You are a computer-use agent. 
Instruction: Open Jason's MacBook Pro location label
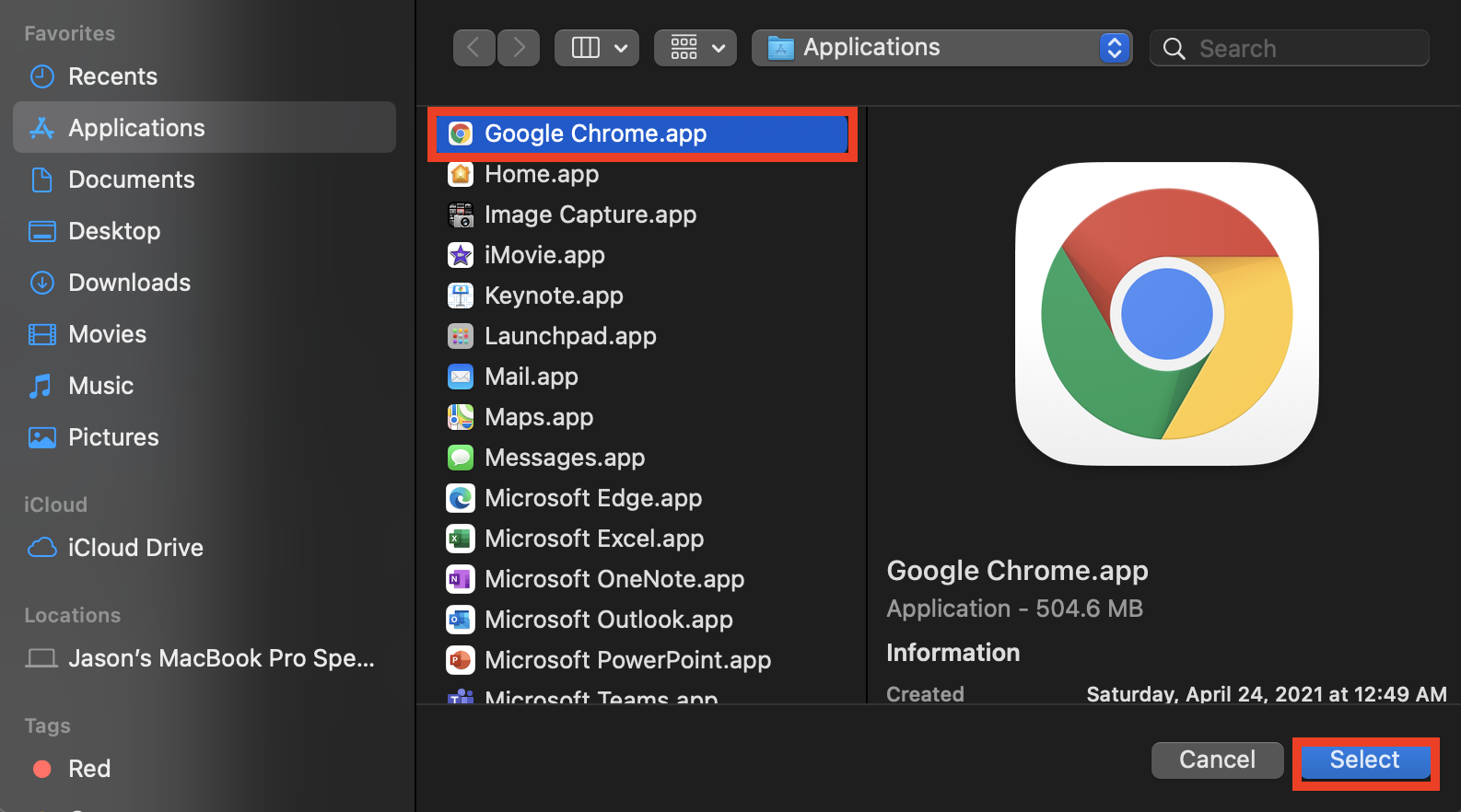(222, 658)
